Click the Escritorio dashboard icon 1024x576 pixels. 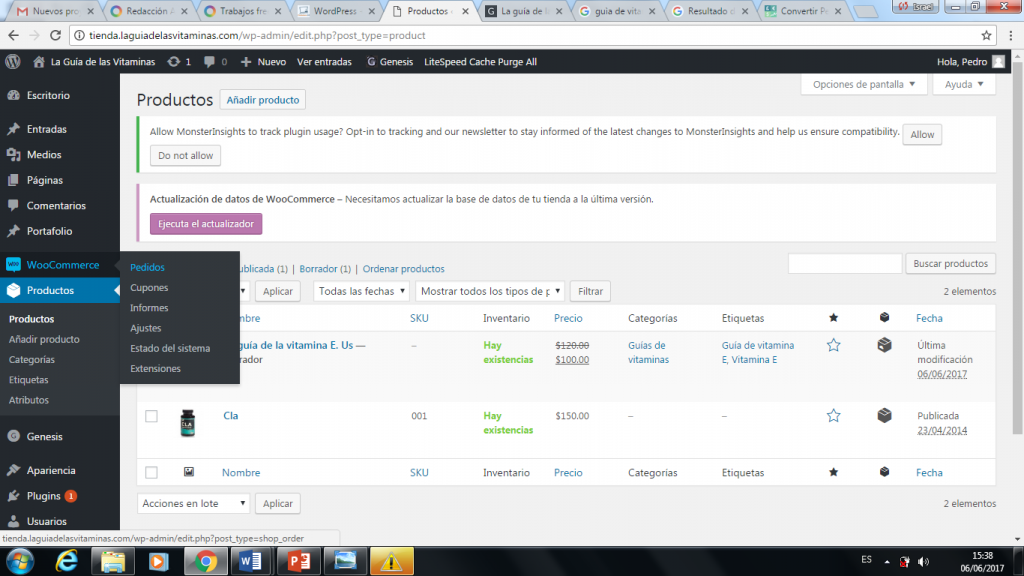pyautogui.click(x=14, y=95)
